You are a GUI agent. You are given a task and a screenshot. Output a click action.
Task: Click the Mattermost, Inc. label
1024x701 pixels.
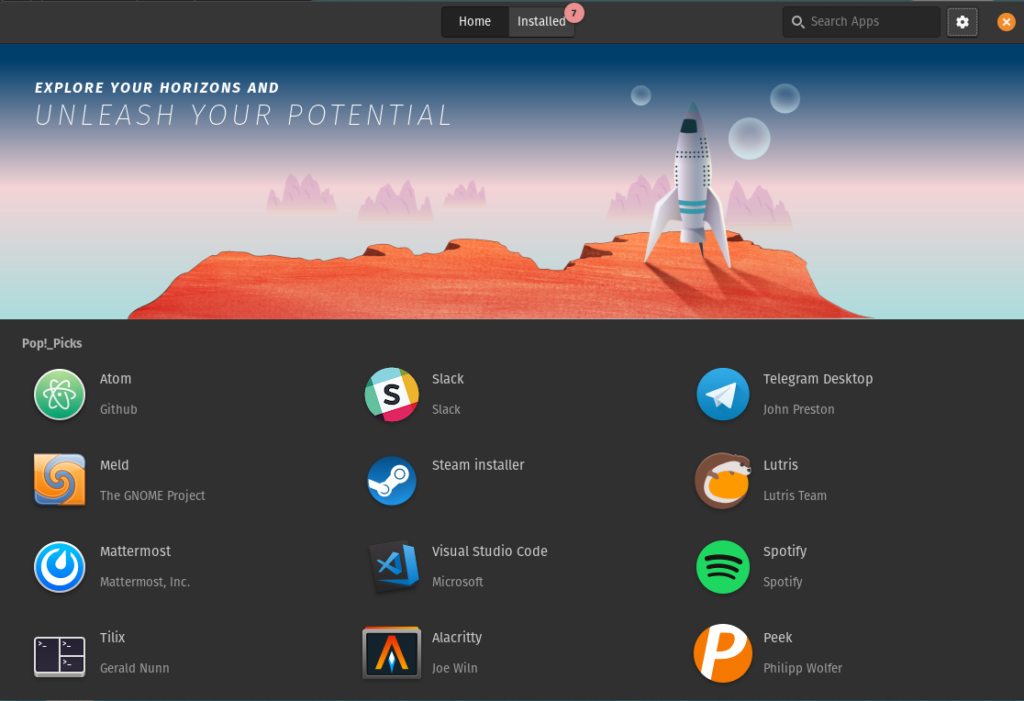pyautogui.click(x=145, y=582)
